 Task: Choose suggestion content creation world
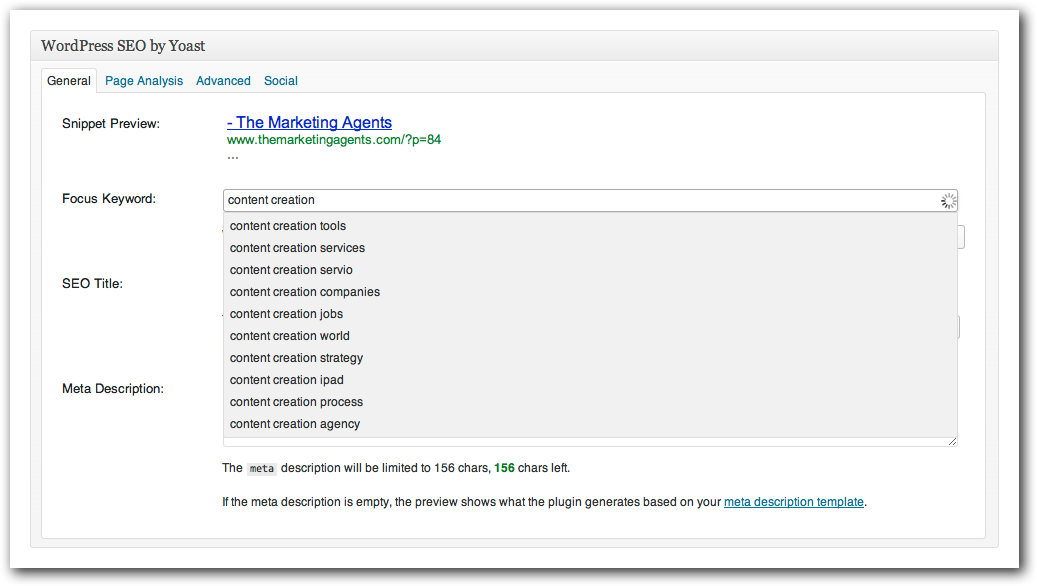click(x=590, y=336)
